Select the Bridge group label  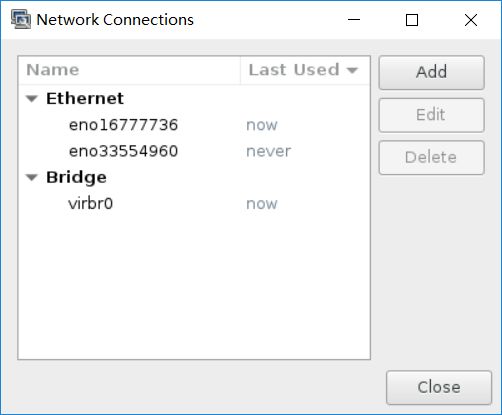pos(76,177)
